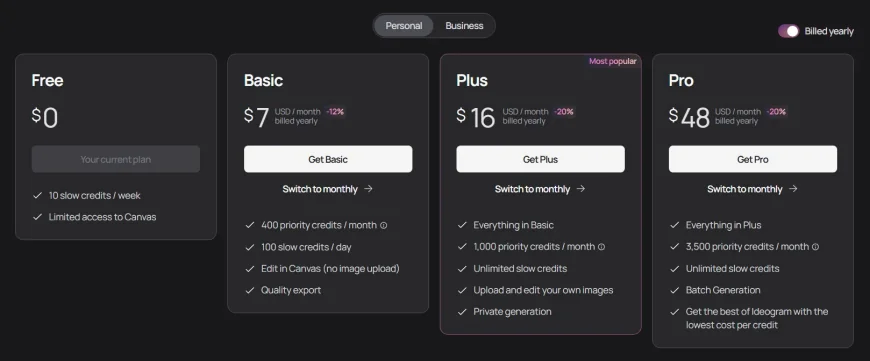
Task: Click the Get Plus button
Action: tap(540, 159)
